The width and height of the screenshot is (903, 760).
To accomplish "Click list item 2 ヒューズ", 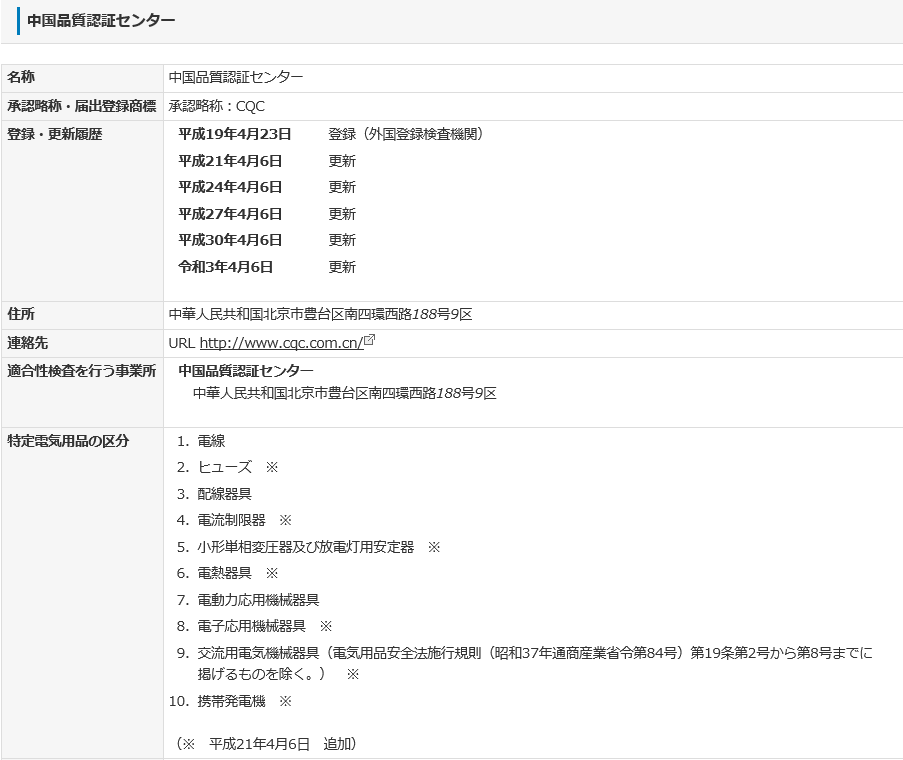I will [224, 467].
